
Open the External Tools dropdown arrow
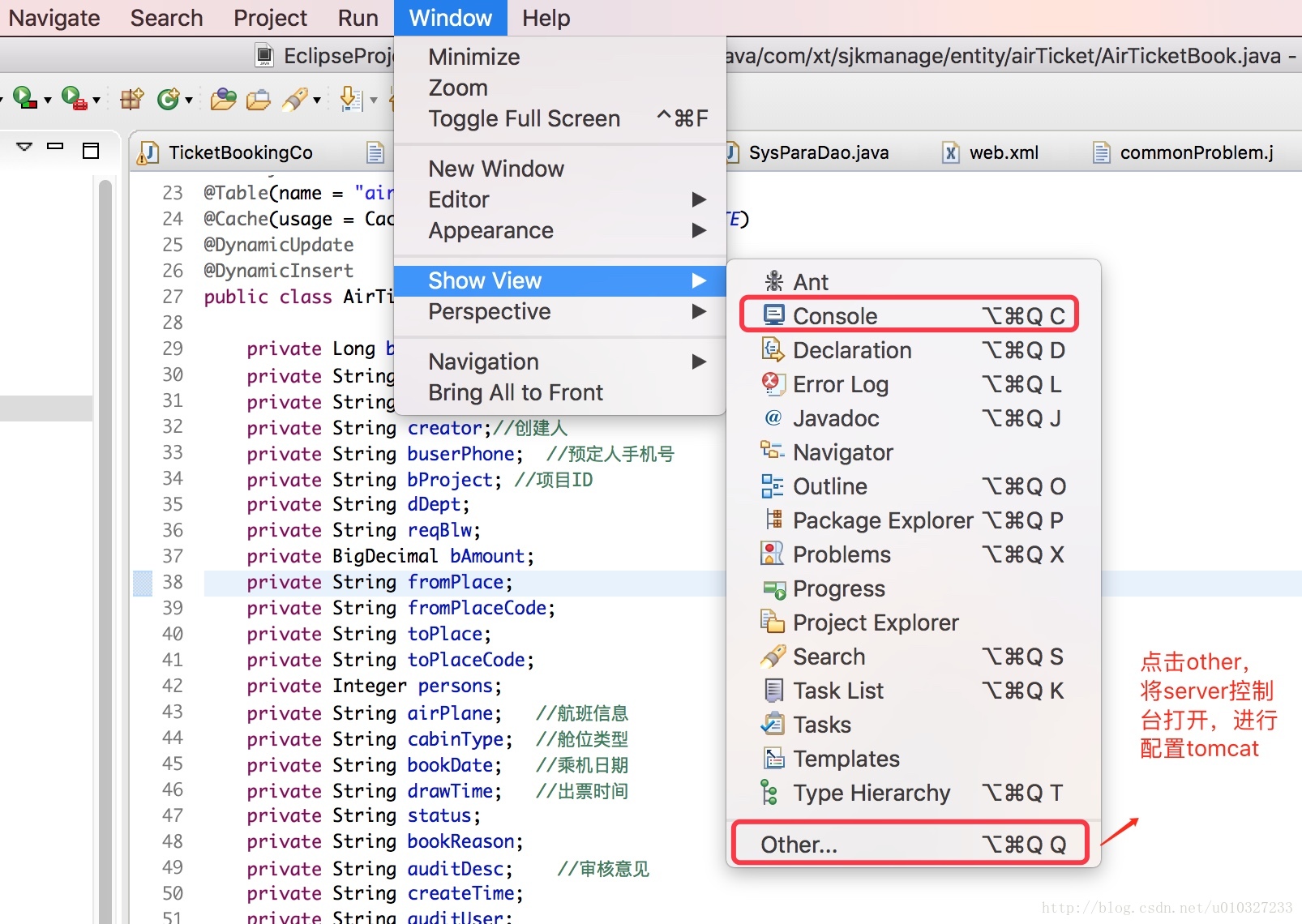[x=96, y=101]
